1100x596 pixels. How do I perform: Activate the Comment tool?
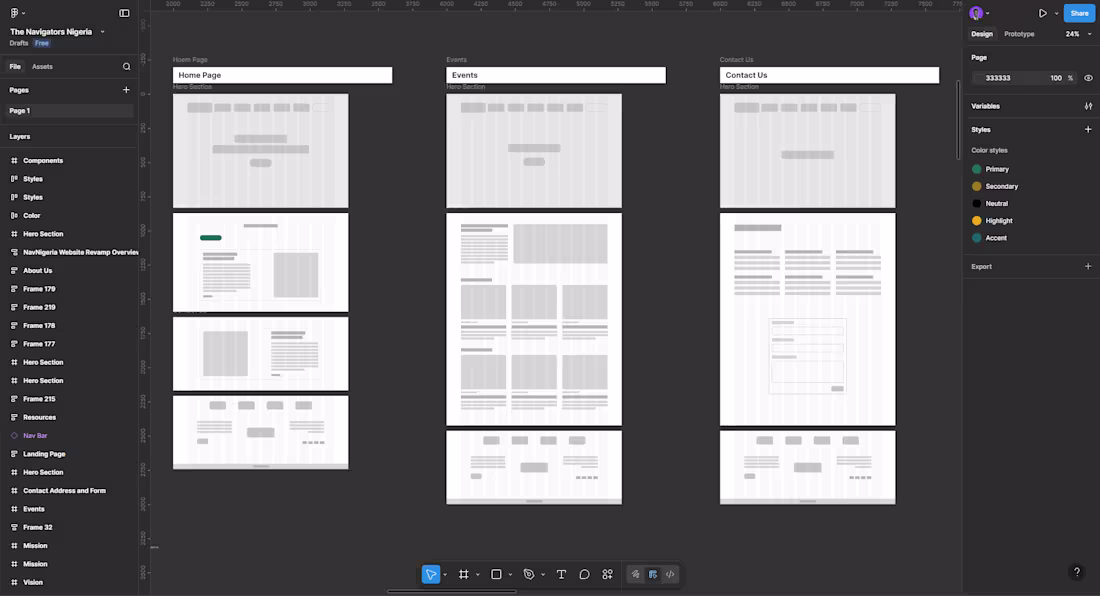coord(584,574)
